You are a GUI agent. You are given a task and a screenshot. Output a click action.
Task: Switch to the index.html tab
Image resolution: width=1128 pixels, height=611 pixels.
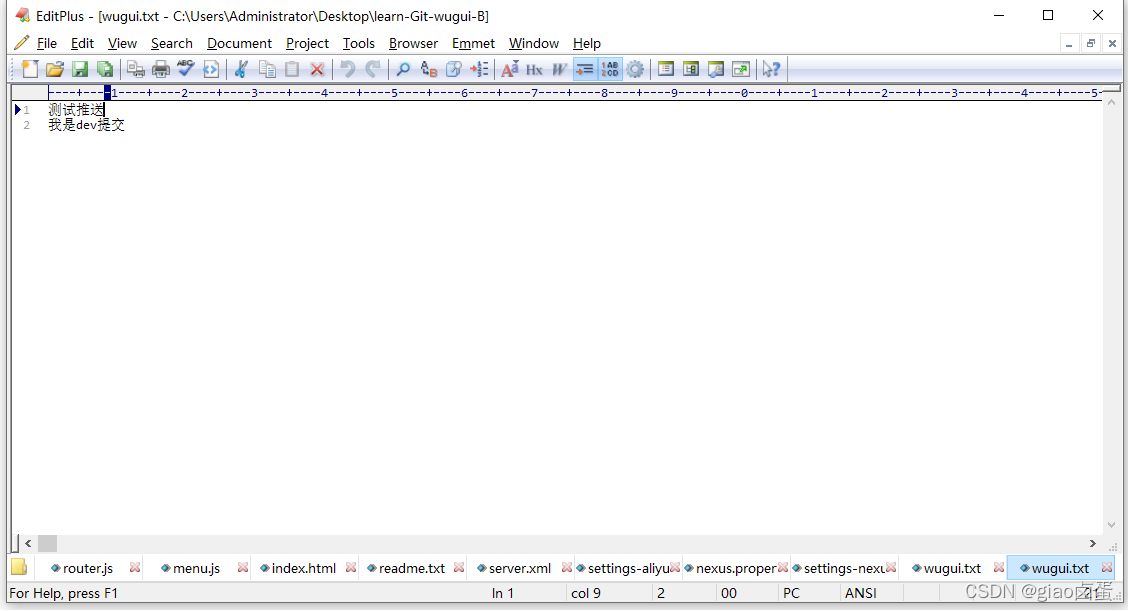pyautogui.click(x=304, y=569)
